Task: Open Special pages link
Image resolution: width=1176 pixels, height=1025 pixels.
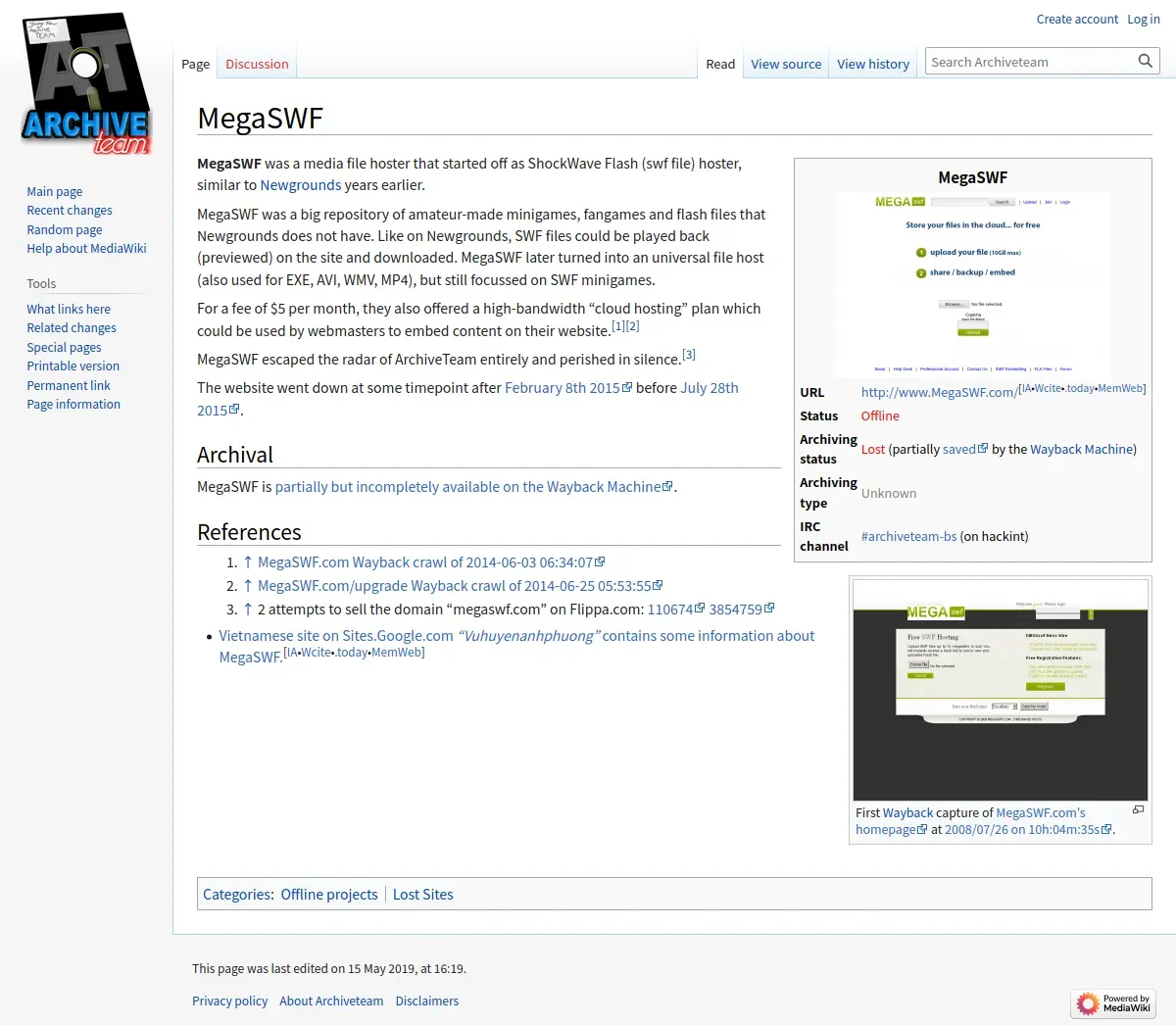Action: coord(64,347)
